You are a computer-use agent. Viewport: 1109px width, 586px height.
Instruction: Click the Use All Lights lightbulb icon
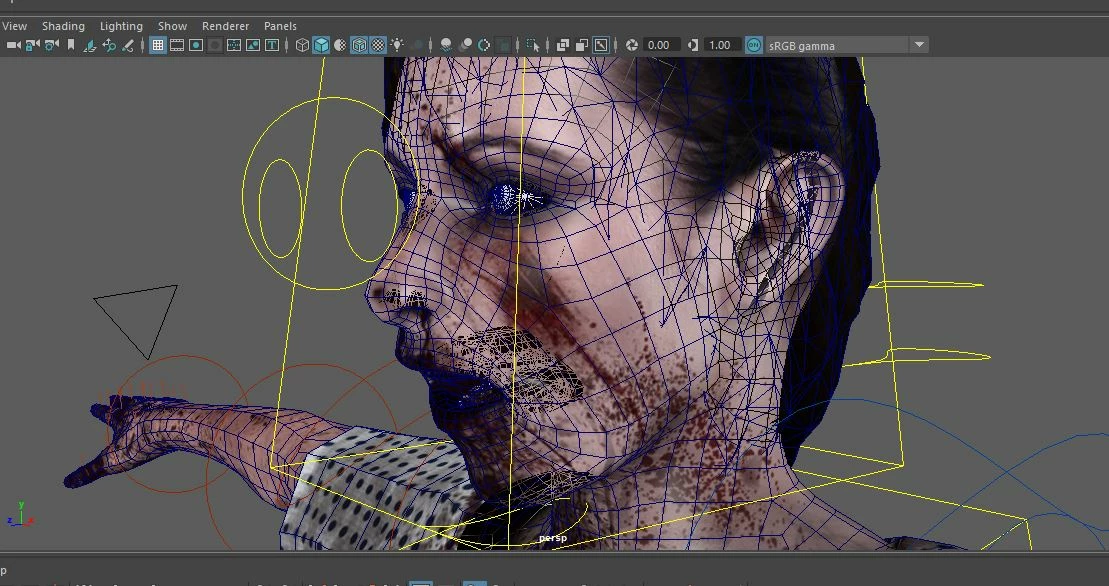397,45
